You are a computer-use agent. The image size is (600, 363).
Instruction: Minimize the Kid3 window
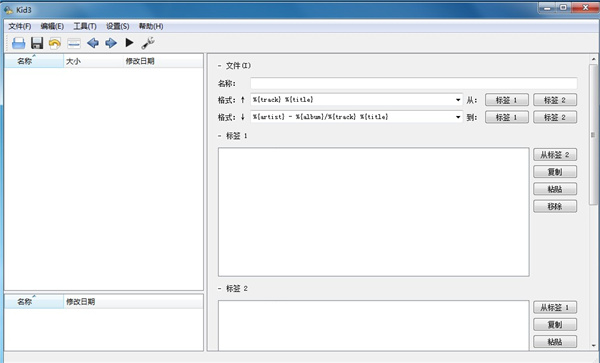547,8
